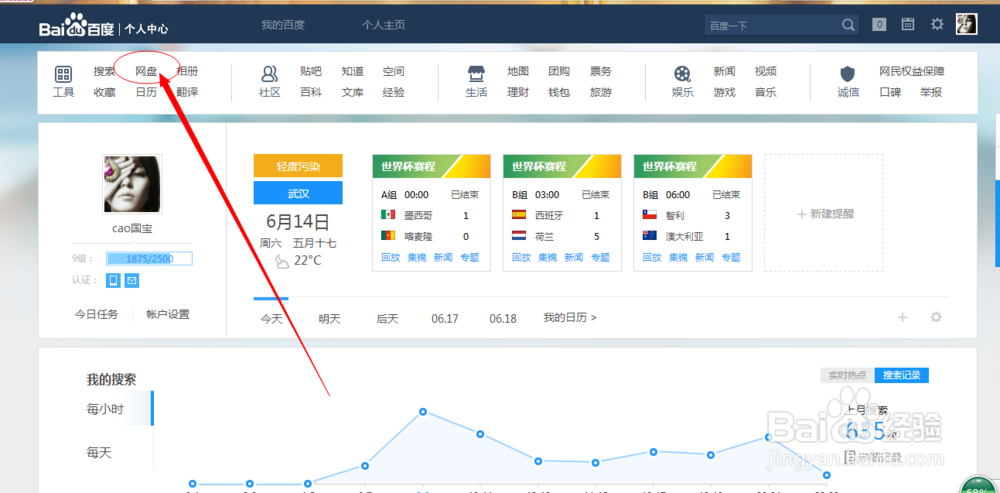Click the search magnifier icon
Image resolution: width=1000 pixels, height=493 pixels.
[x=848, y=26]
